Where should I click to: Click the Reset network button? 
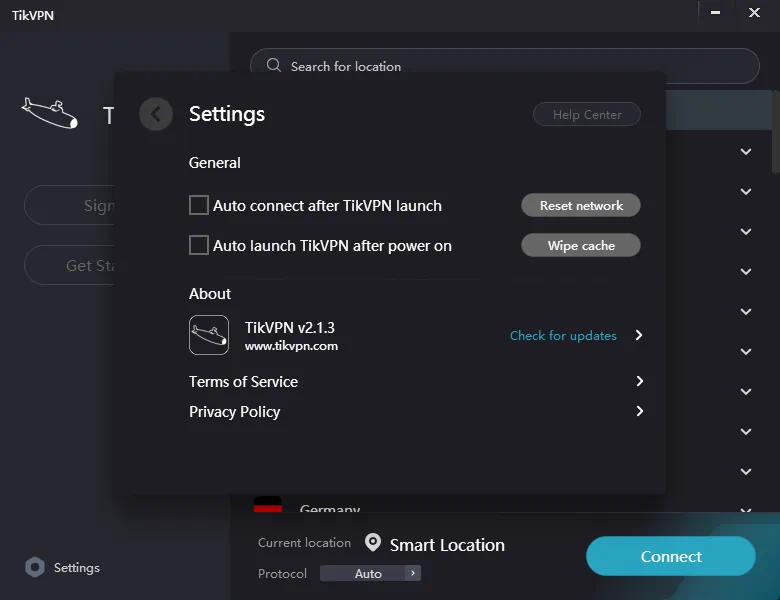click(x=581, y=205)
